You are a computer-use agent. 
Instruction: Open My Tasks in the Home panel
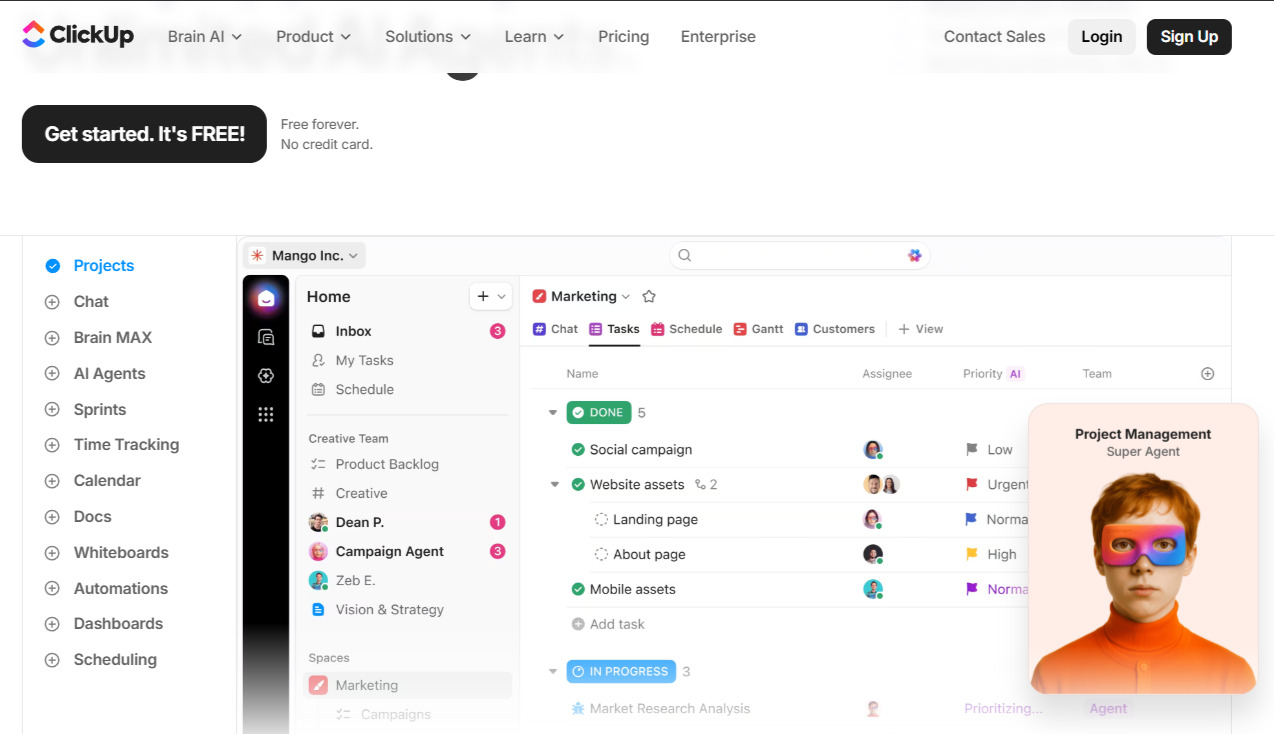407,360
